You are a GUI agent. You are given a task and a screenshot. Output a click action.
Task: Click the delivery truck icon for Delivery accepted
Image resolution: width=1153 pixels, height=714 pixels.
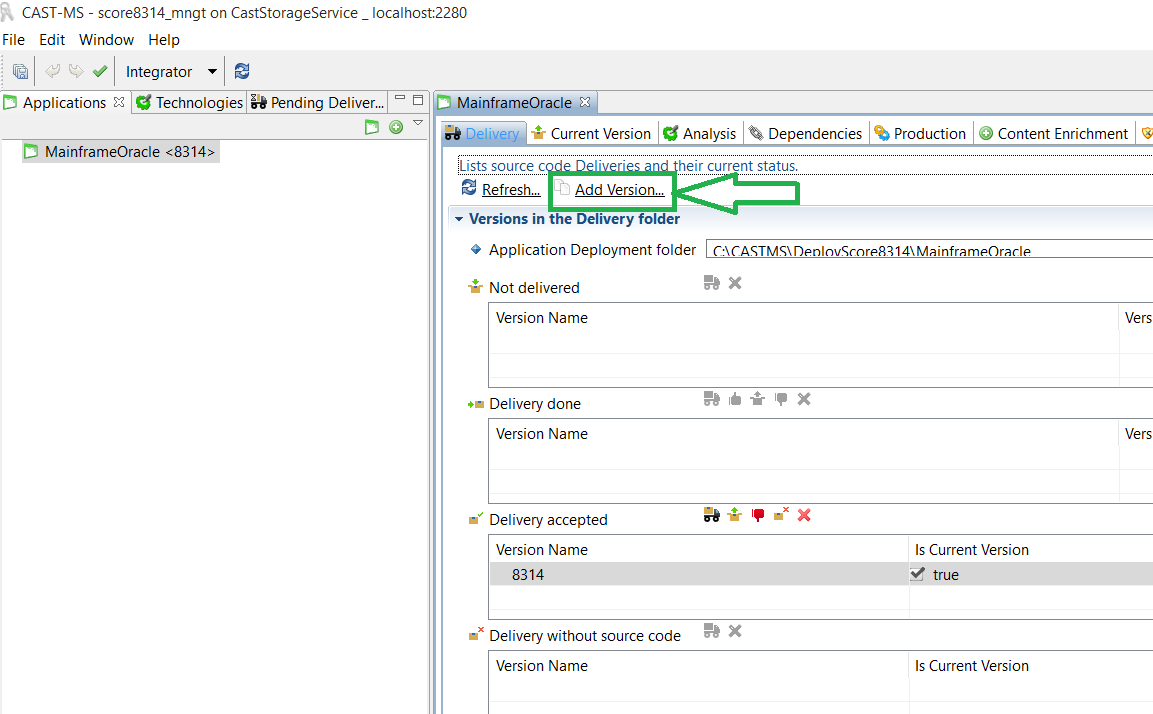click(x=711, y=515)
